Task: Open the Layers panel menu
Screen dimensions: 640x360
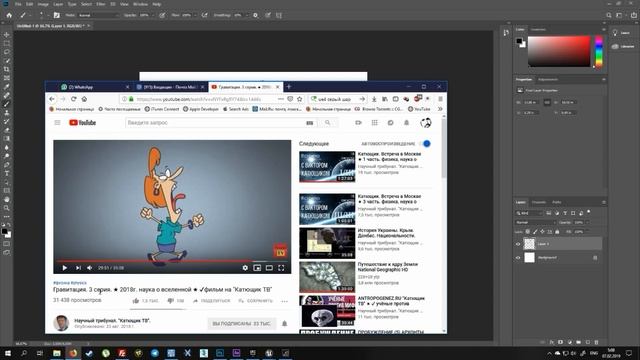Action: [x=604, y=202]
